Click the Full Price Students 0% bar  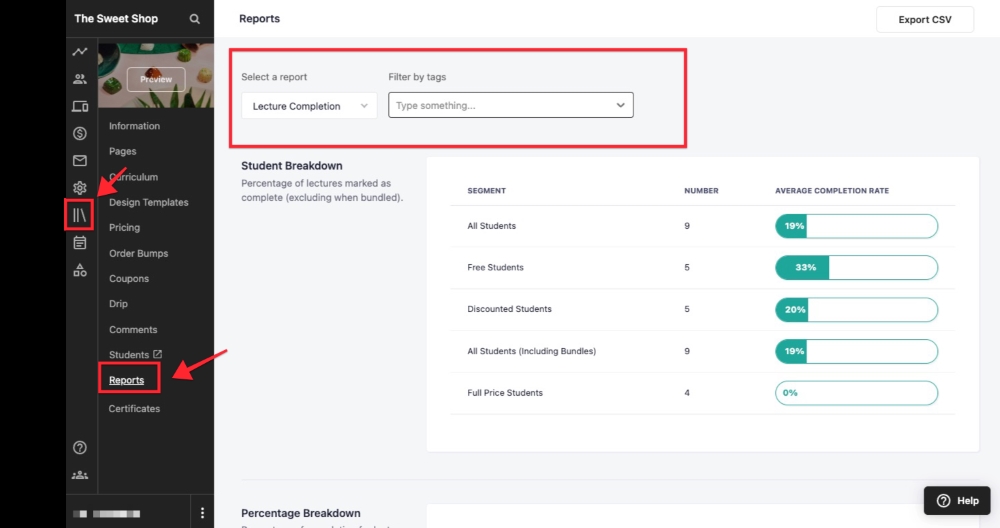[x=857, y=393]
